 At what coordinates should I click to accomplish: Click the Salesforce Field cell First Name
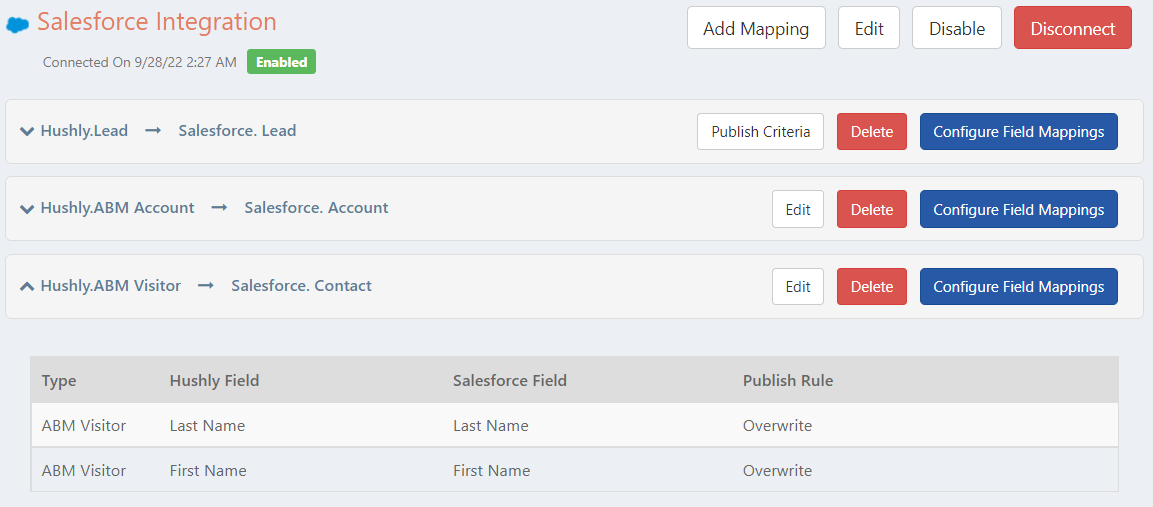tap(491, 470)
